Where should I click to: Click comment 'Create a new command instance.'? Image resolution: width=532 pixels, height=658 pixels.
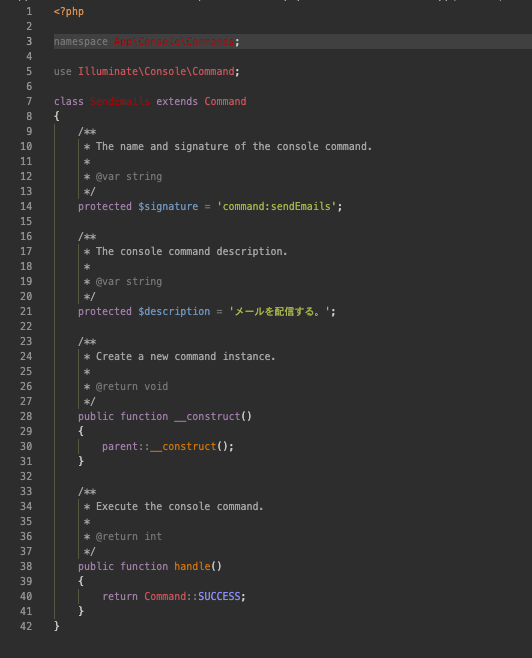click(x=186, y=356)
